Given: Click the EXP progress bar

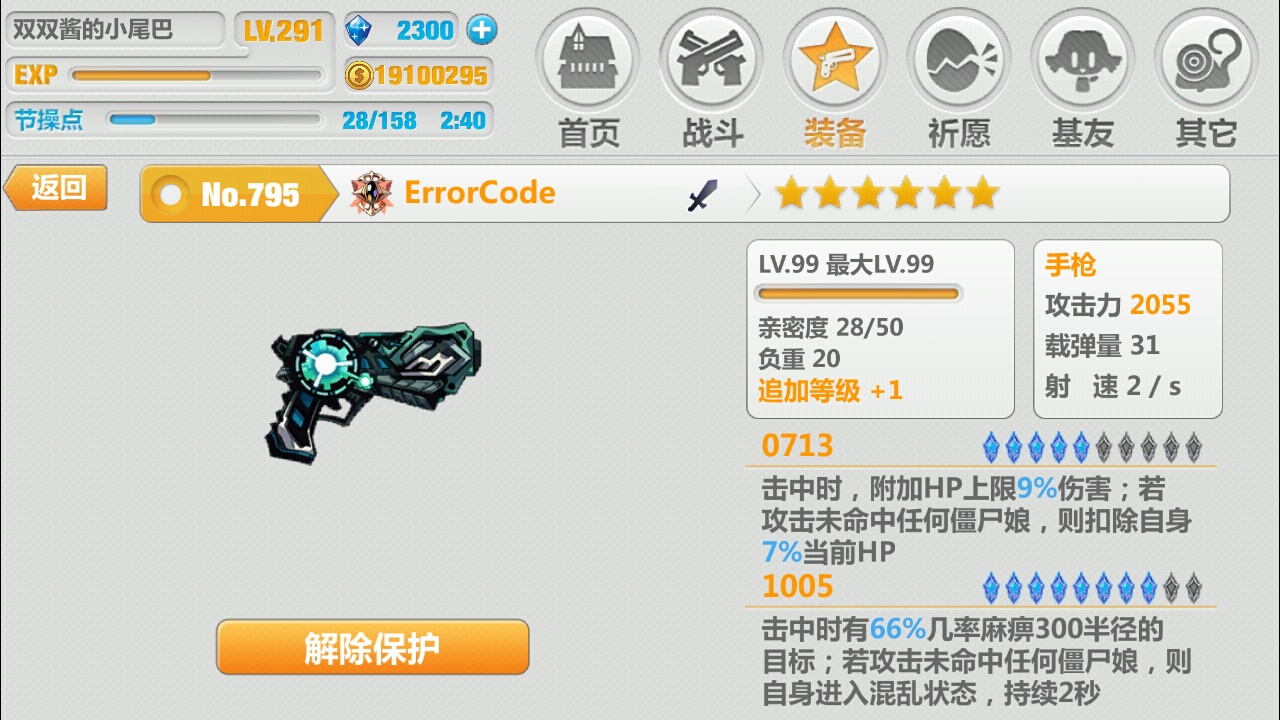Looking at the screenshot, I should pos(196,75).
